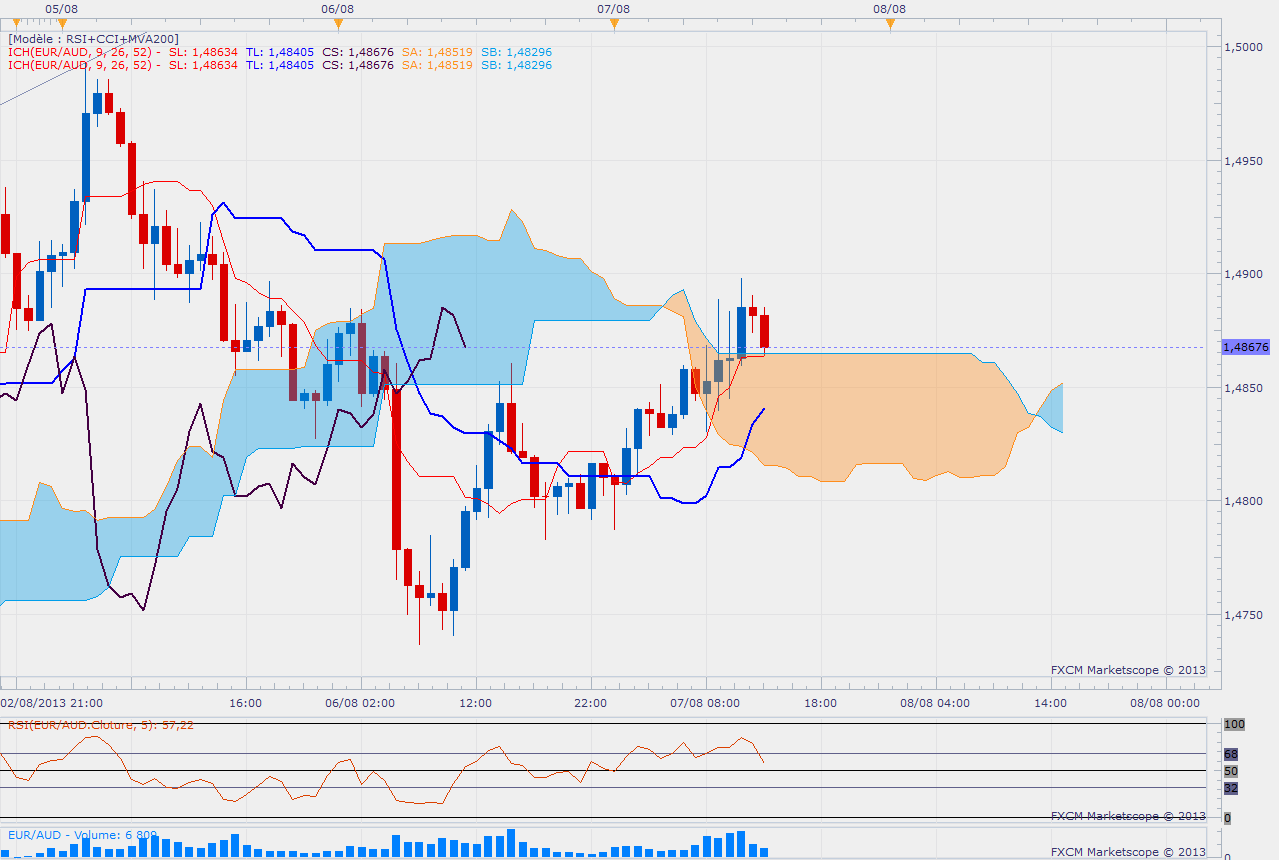Screen dimensions: 1279x860
Task: Click the 07/08 08:00 time axis label
Action: (x=705, y=703)
